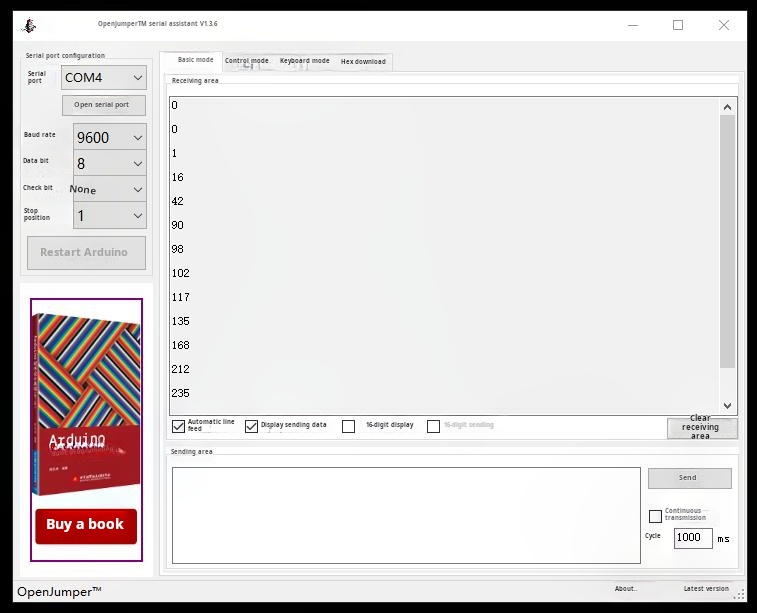Click the Open serial port button

click(103, 105)
